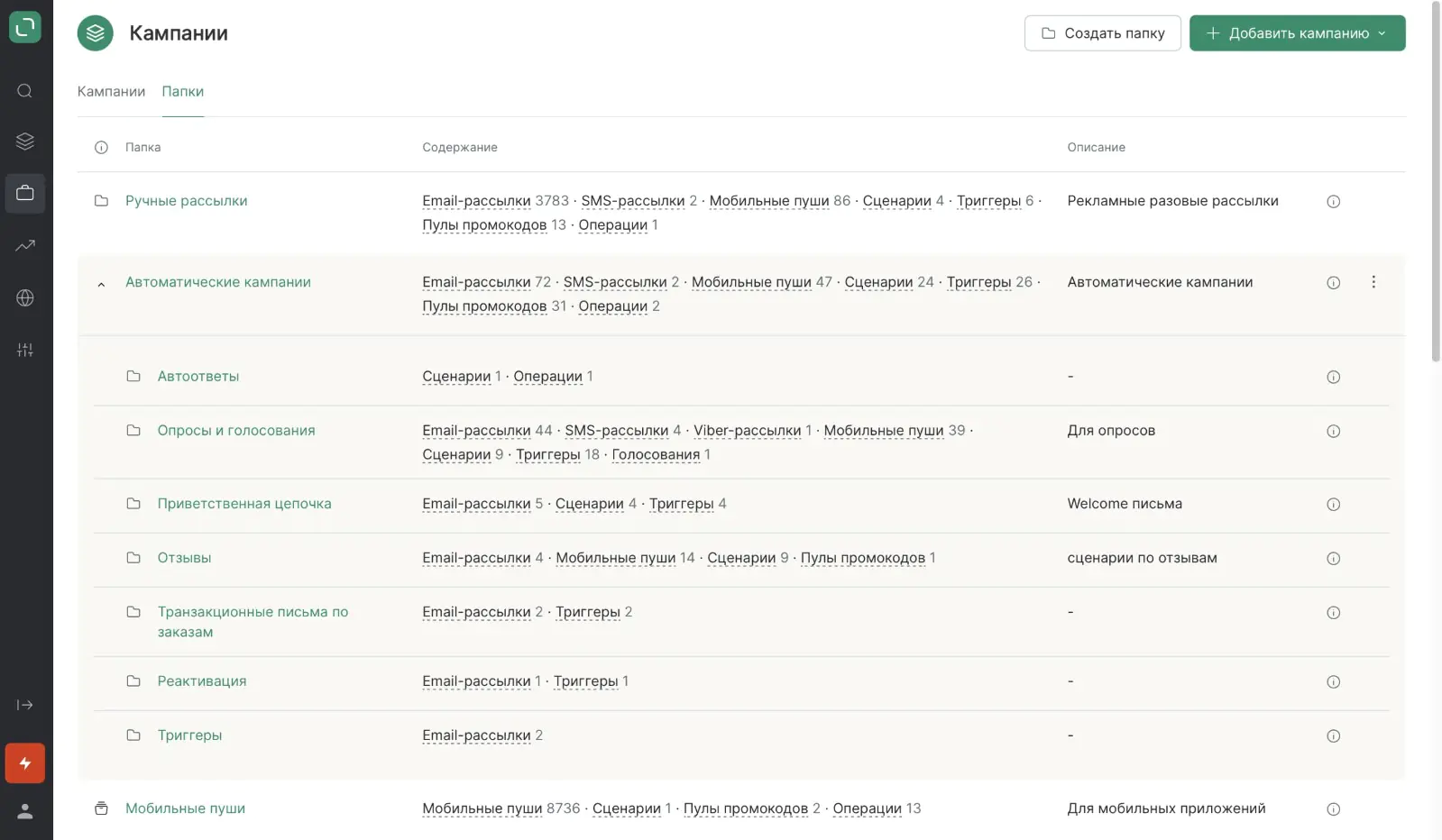Open the Опросы и голосования subfolder

(236, 430)
